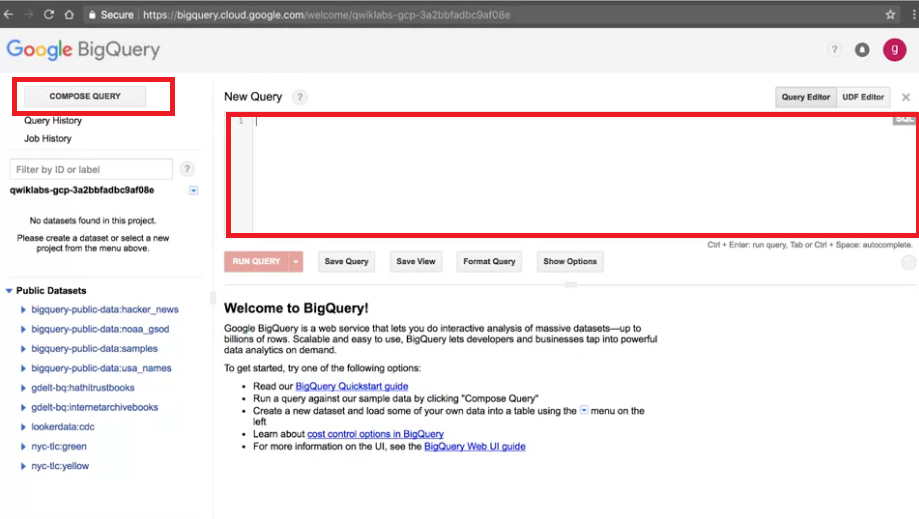Click Save Query button
This screenshot has width=919, height=519.
click(346, 261)
